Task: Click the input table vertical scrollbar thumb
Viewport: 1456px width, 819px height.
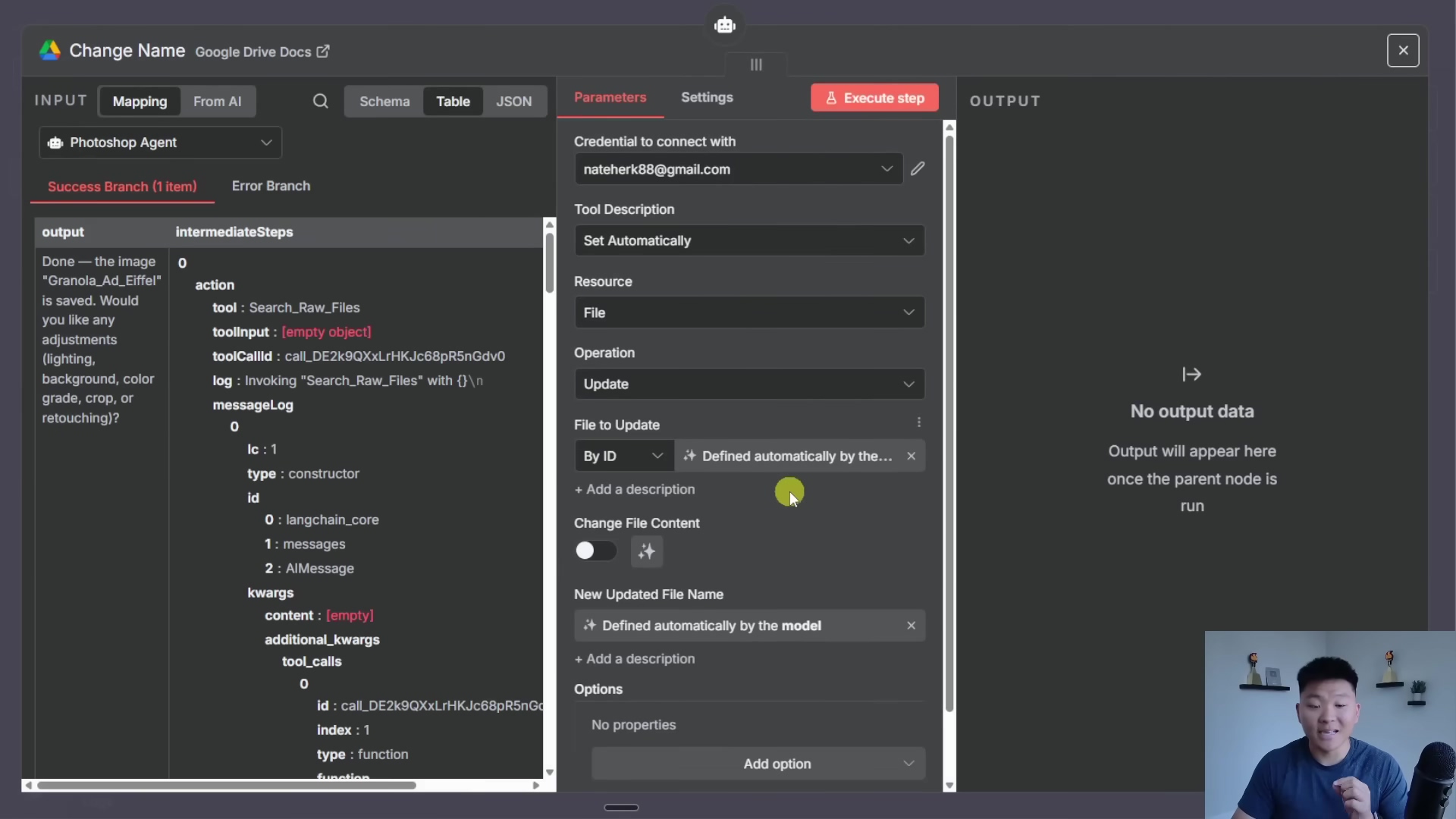Action: pyautogui.click(x=550, y=262)
